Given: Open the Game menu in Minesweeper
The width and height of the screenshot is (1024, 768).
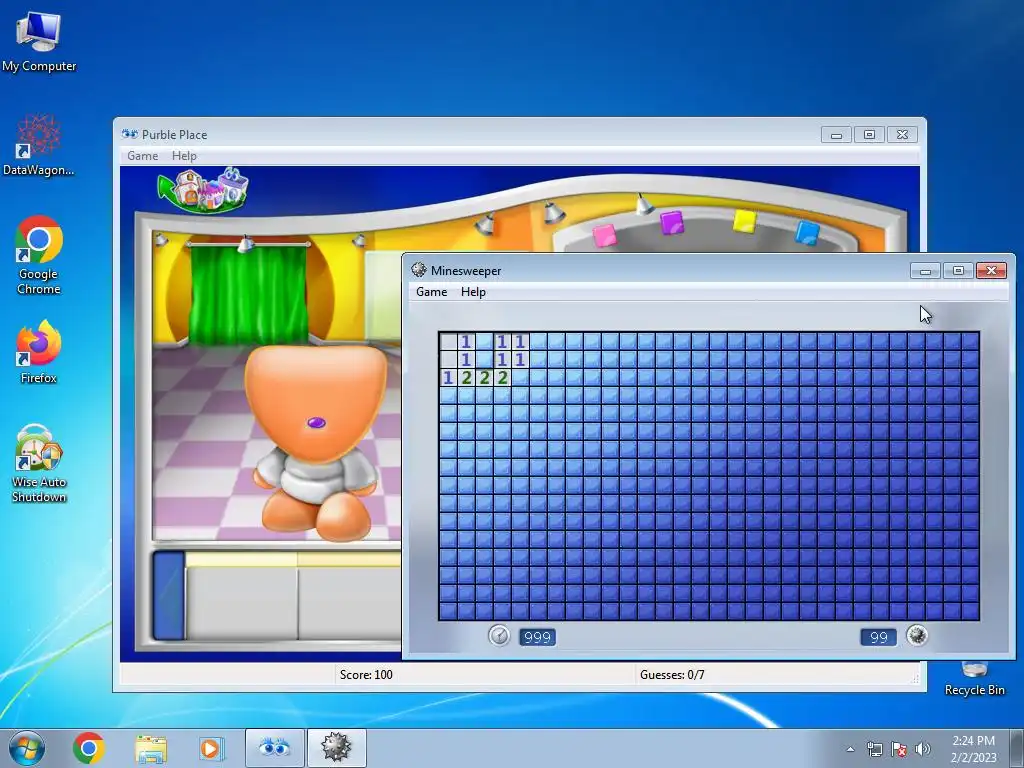Looking at the screenshot, I should coord(432,292).
